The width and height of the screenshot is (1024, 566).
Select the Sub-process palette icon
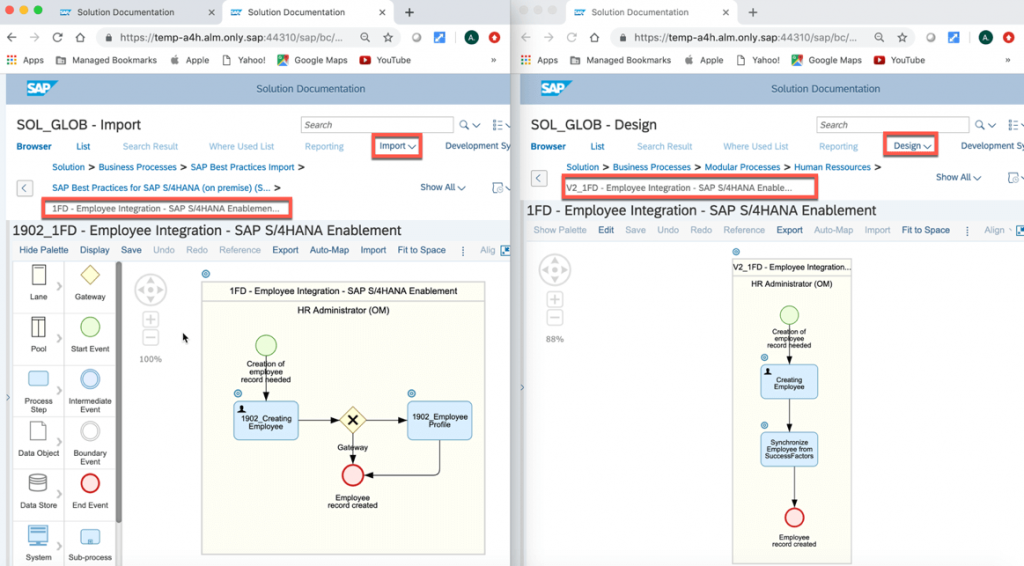click(x=90, y=537)
